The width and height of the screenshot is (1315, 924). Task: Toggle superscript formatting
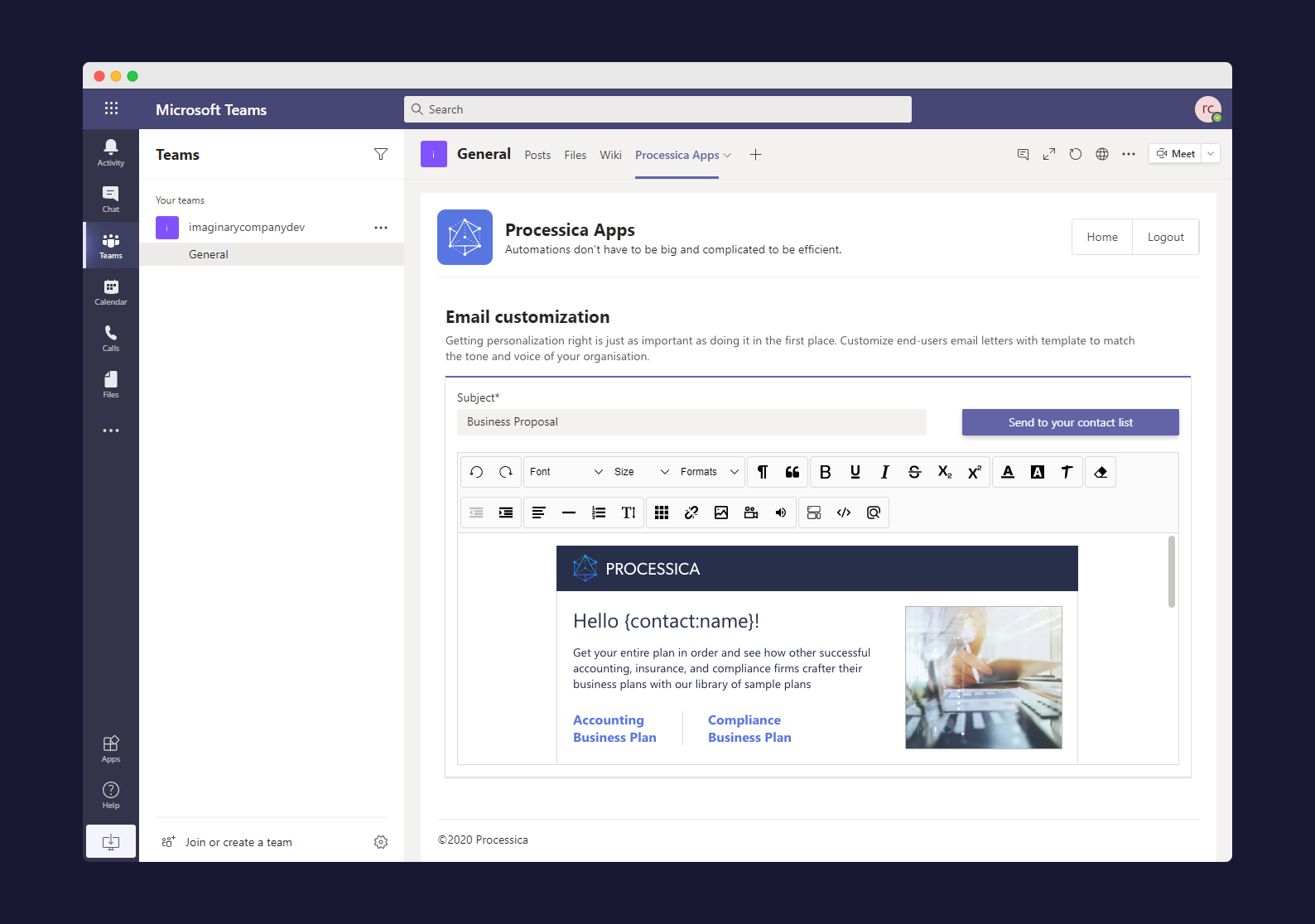pyautogui.click(x=975, y=472)
